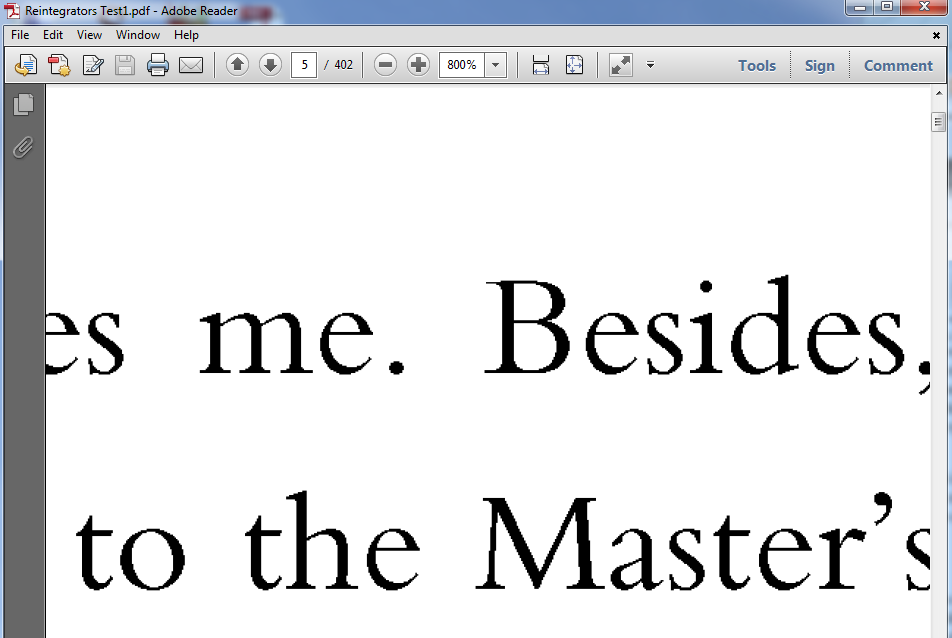Toggle scrolling page-fit mode icon

pyautogui.click(x=541, y=66)
